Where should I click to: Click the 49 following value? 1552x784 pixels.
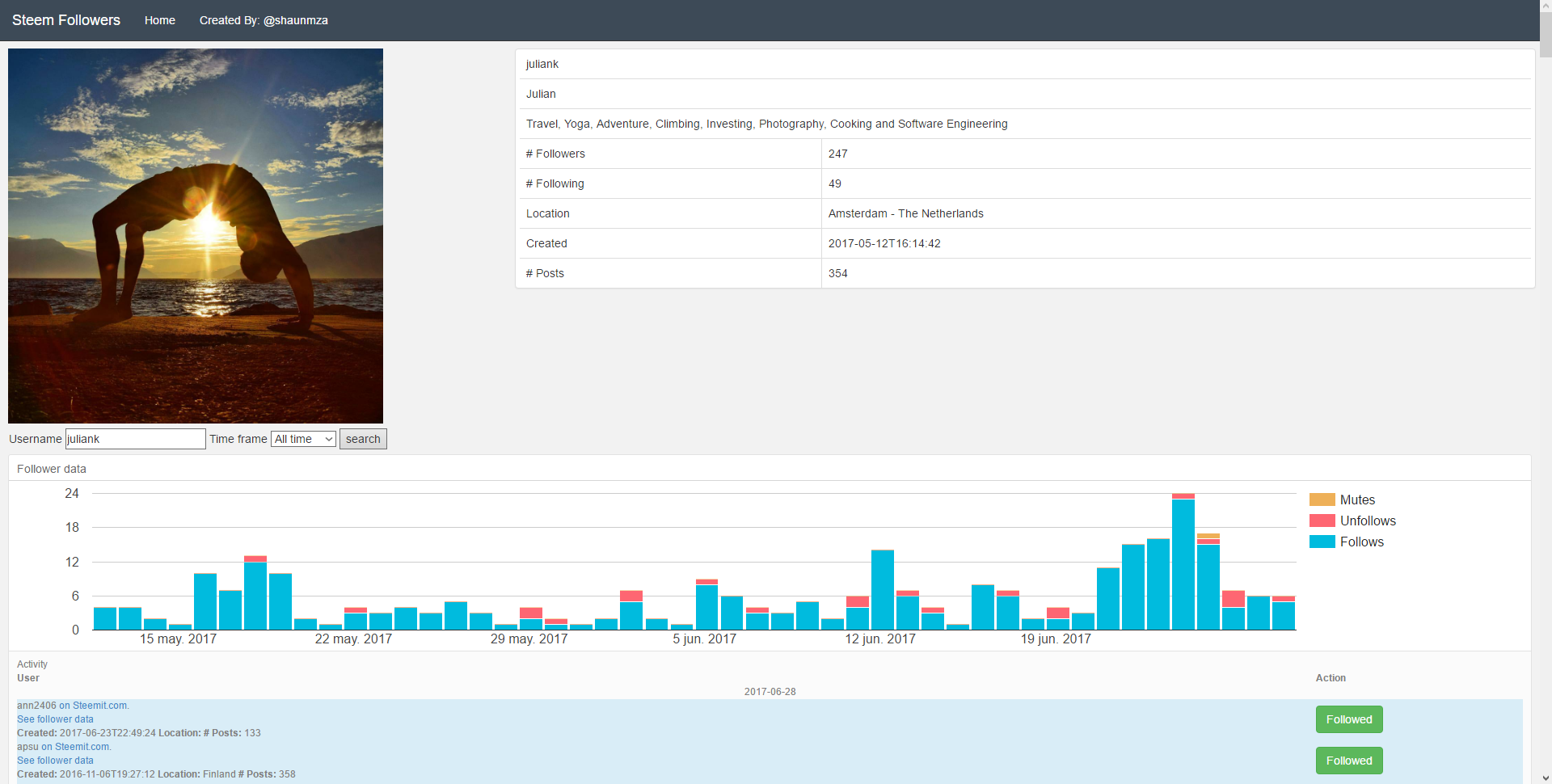coord(834,183)
